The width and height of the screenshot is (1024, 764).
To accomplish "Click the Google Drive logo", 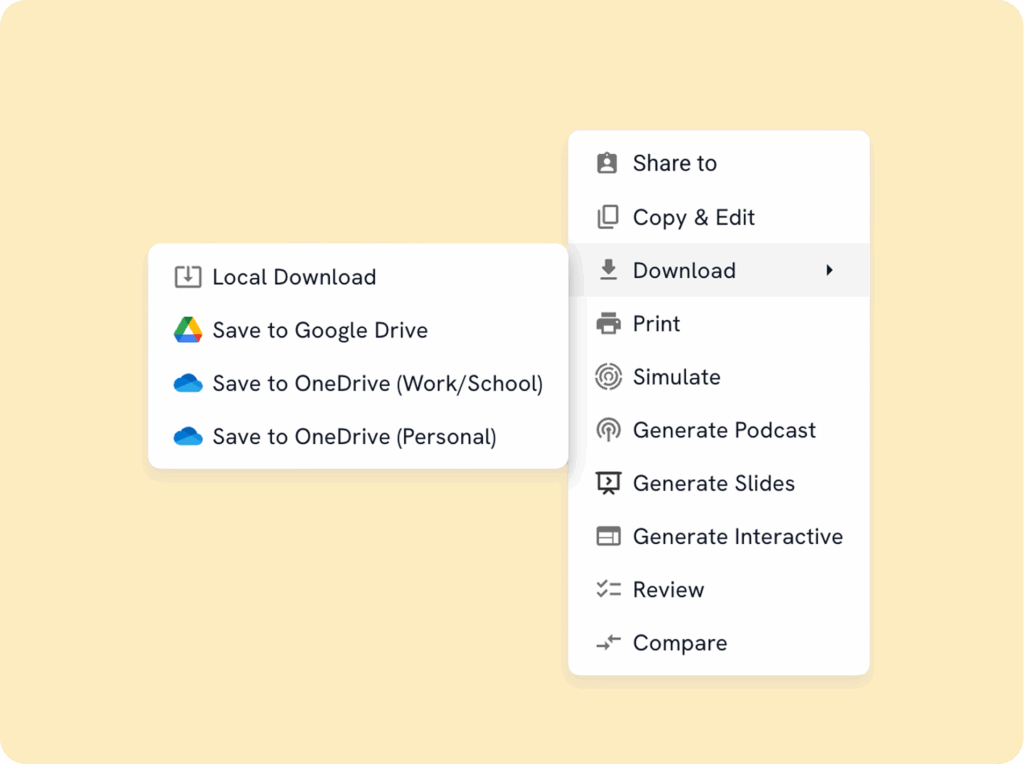I will pyautogui.click(x=188, y=330).
